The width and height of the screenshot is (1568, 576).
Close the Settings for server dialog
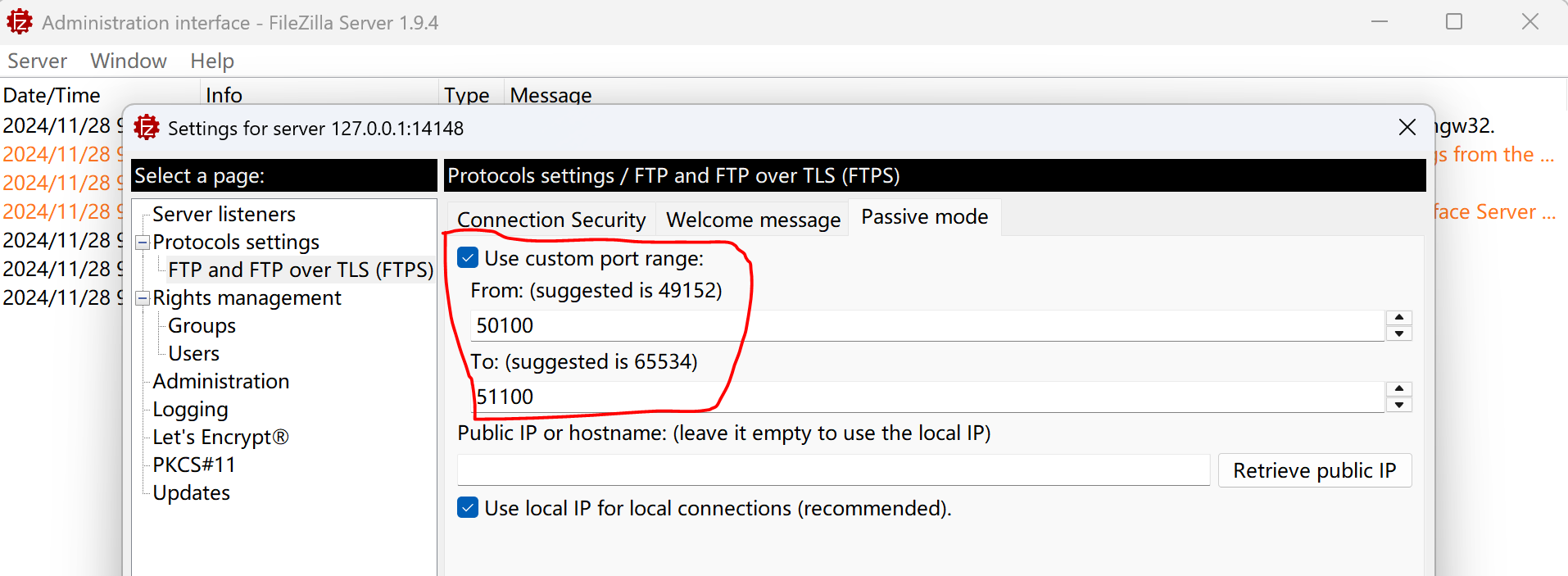tap(1407, 128)
